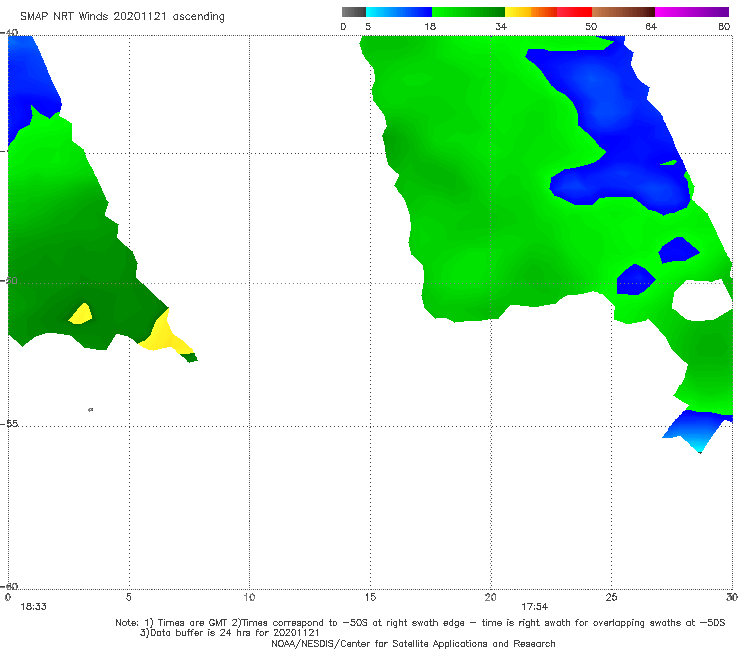The height and width of the screenshot is (650, 740).
Task: Click the yellow-orange segment of the color bar
Action: click(x=531, y=12)
